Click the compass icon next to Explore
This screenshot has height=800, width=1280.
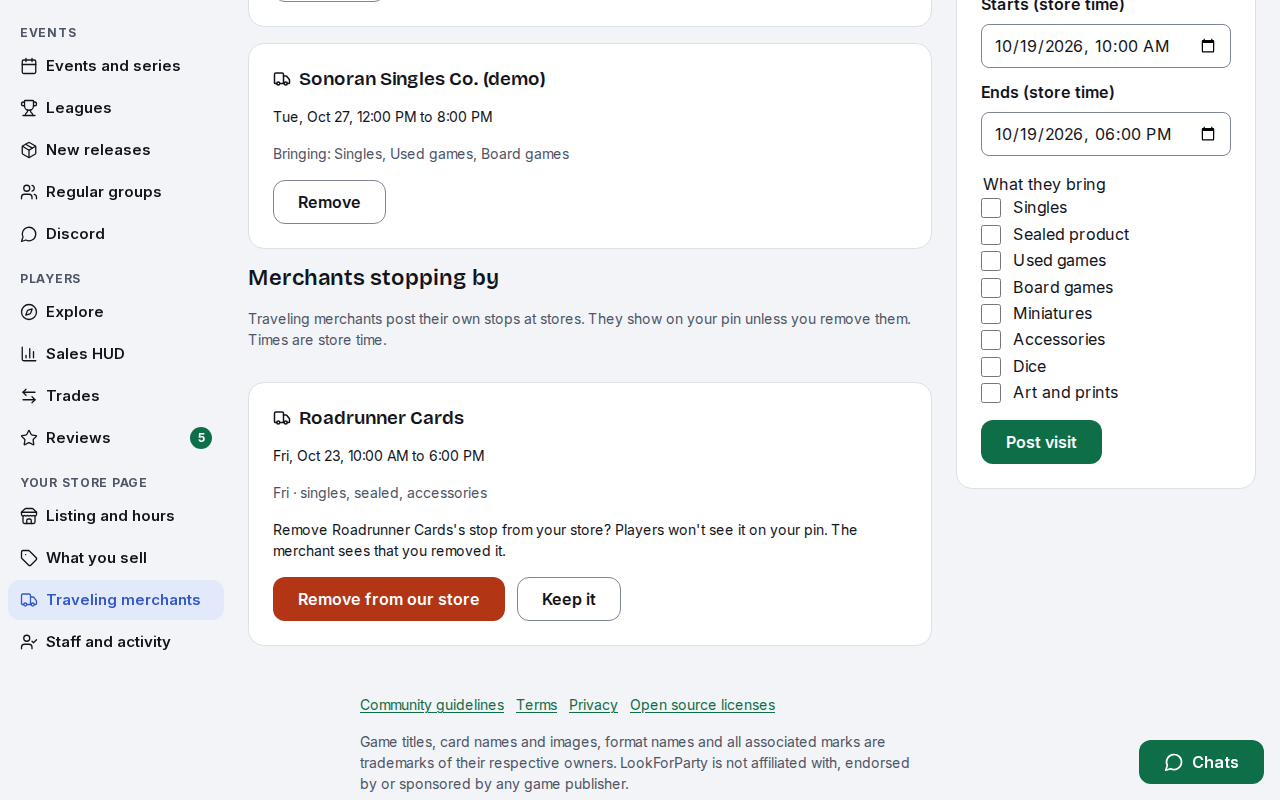tap(29, 312)
